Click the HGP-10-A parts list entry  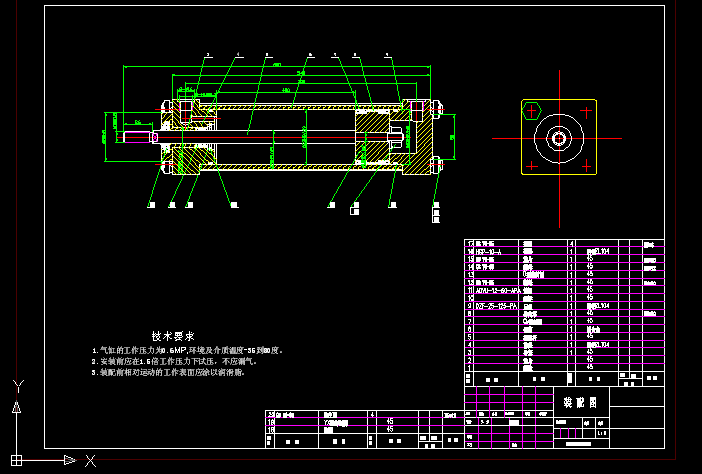489,251
